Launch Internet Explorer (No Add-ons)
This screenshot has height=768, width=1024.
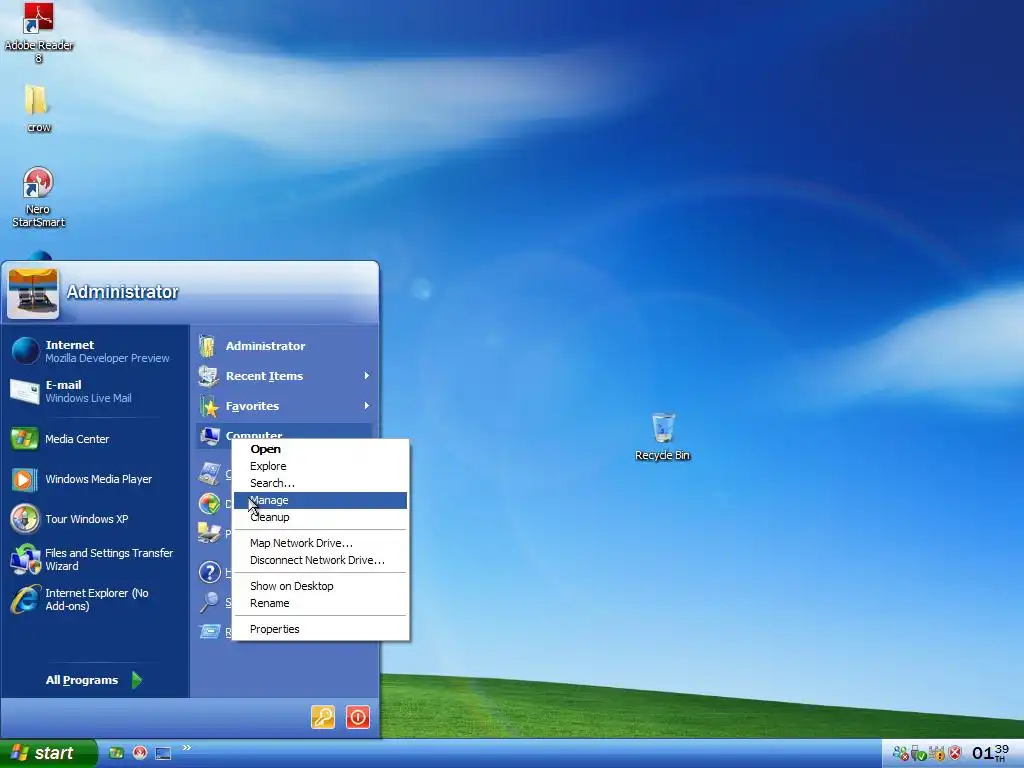click(93, 600)
